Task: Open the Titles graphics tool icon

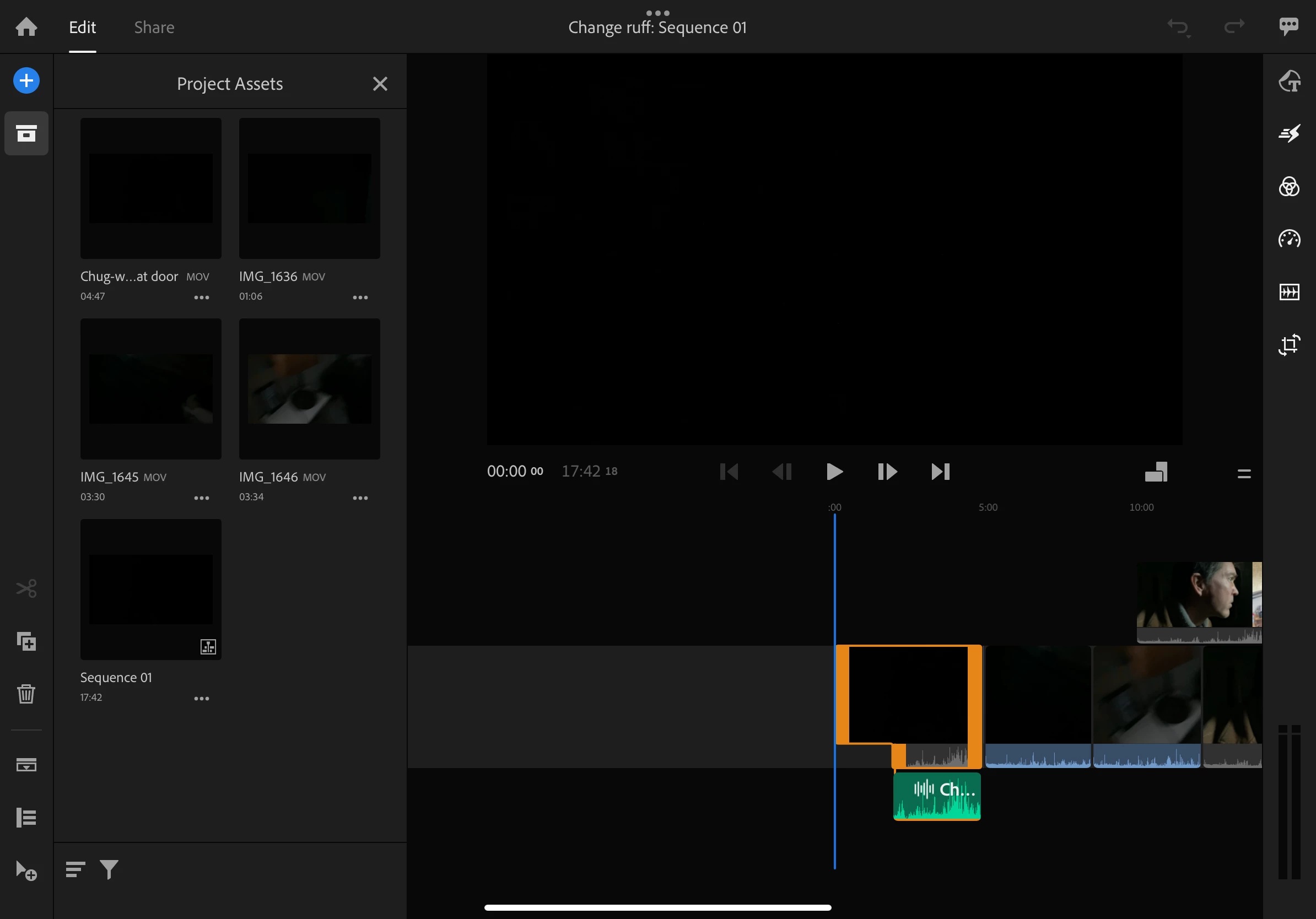Action: coord(1289,81)
